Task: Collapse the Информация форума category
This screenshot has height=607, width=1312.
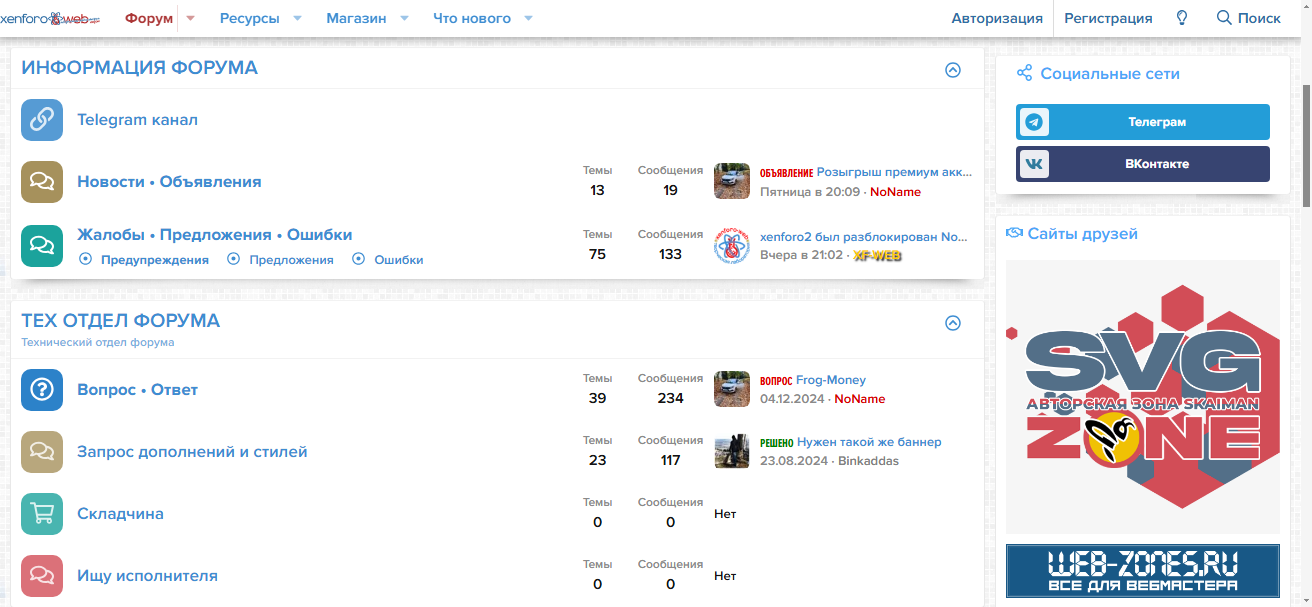Action: 953,70
